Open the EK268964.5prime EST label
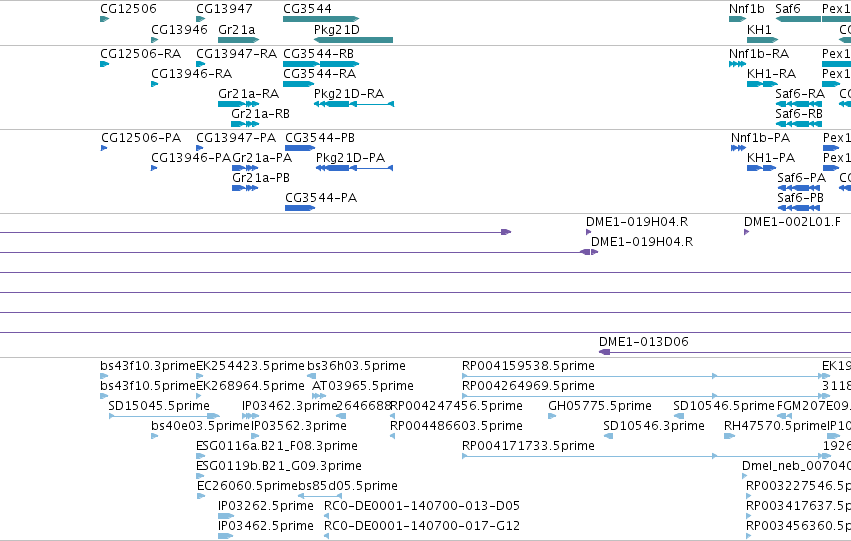The width and height of the screenshot is (851, 541). [250, 386]
